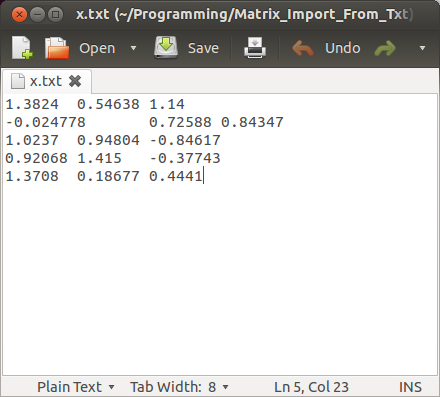
Task: Expand the recent files arrow beside Open
Action: pos(133,48)
